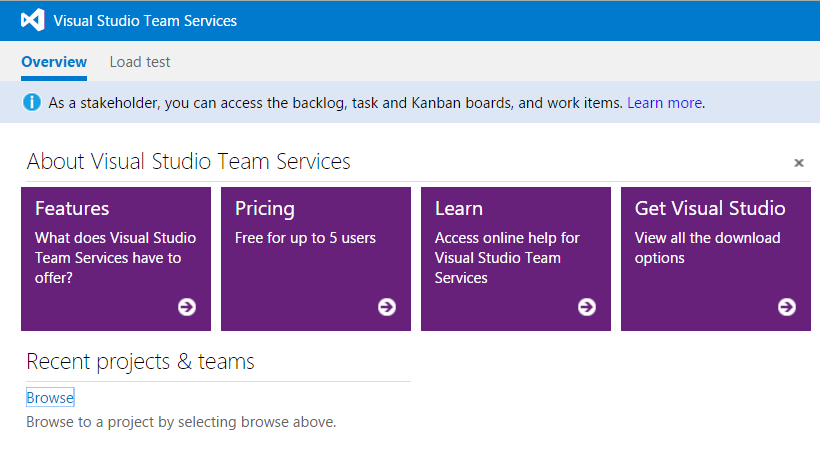Click the blue info icon in banner

point(32,102)
